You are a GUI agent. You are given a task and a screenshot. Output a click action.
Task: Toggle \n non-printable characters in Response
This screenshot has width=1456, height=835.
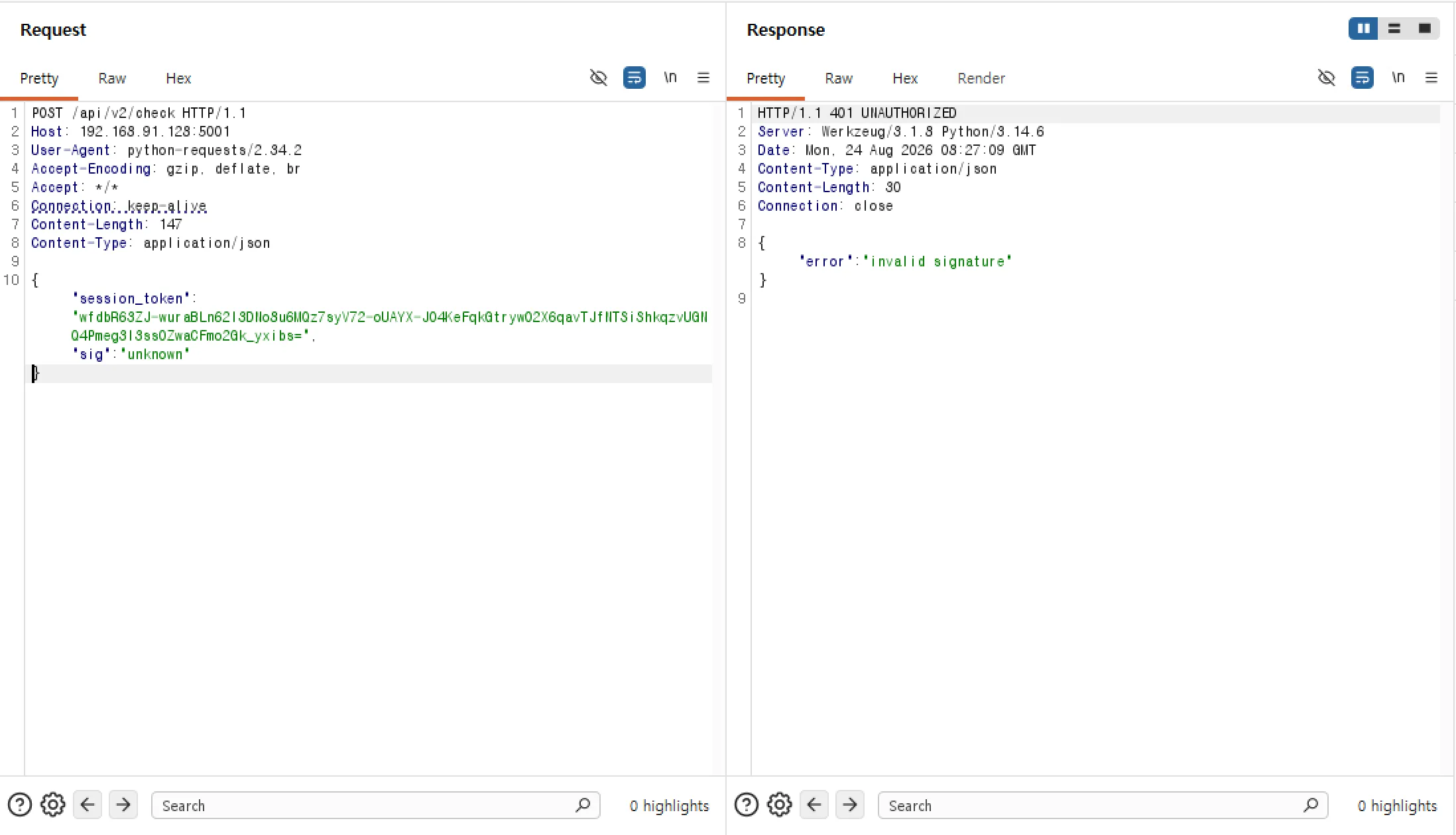(1398, 78)
